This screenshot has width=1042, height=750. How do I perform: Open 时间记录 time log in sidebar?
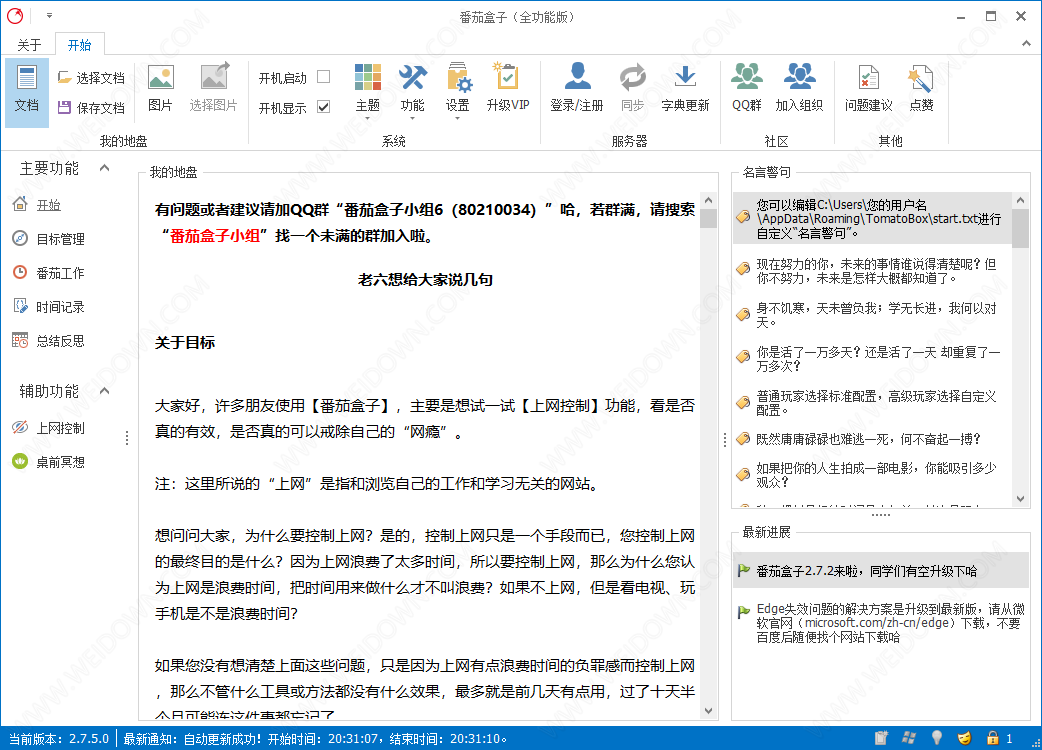49,306
